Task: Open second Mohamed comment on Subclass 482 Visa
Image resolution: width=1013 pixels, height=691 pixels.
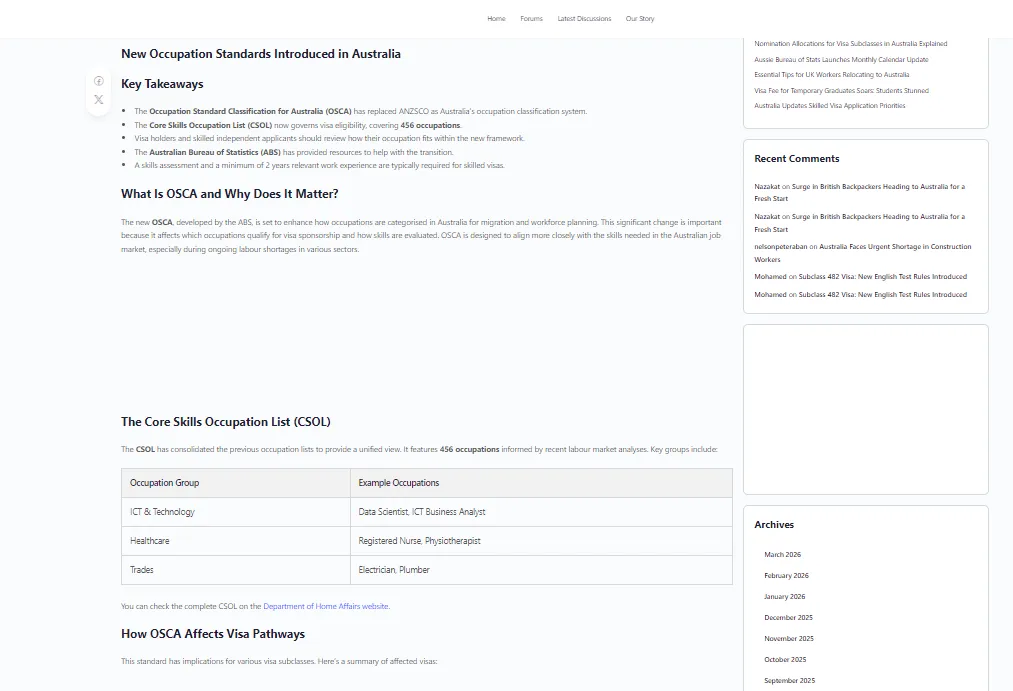Action: 882,294
